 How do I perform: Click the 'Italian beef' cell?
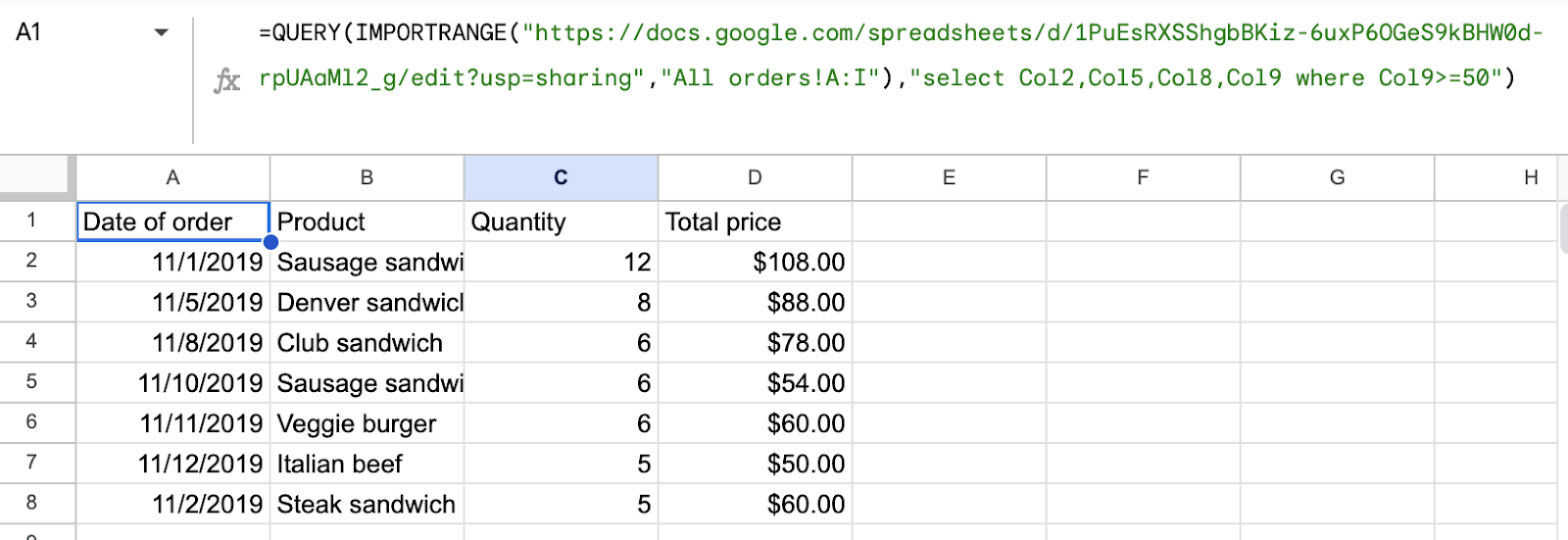[367, 463]
